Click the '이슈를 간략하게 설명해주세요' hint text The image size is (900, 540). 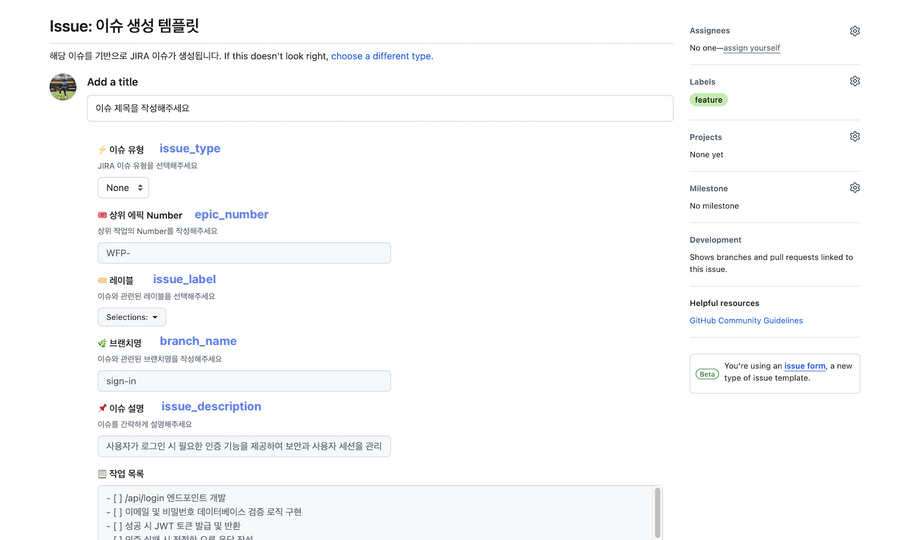coord(145,425)
